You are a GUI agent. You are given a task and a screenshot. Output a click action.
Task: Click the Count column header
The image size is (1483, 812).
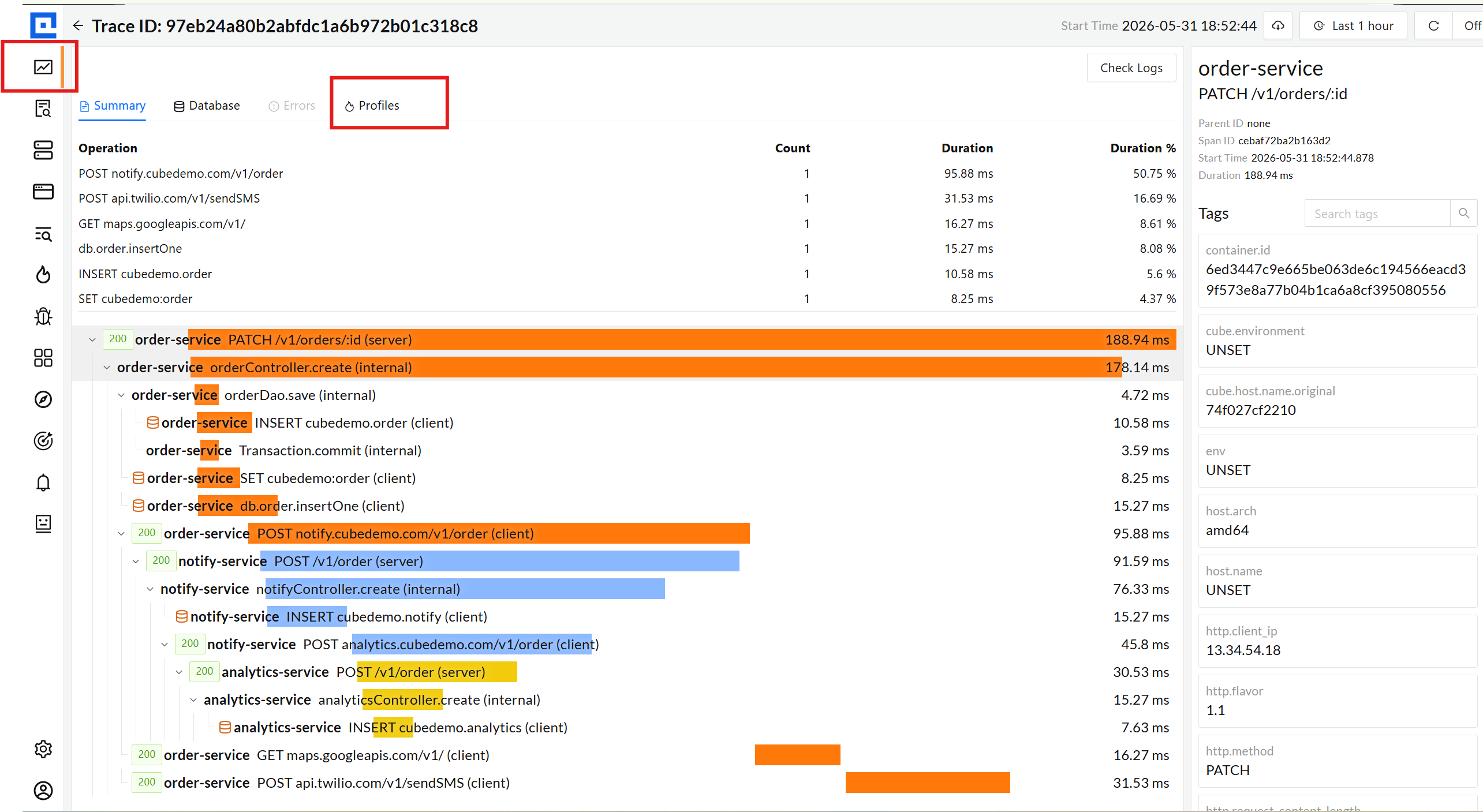pos(792,148)
